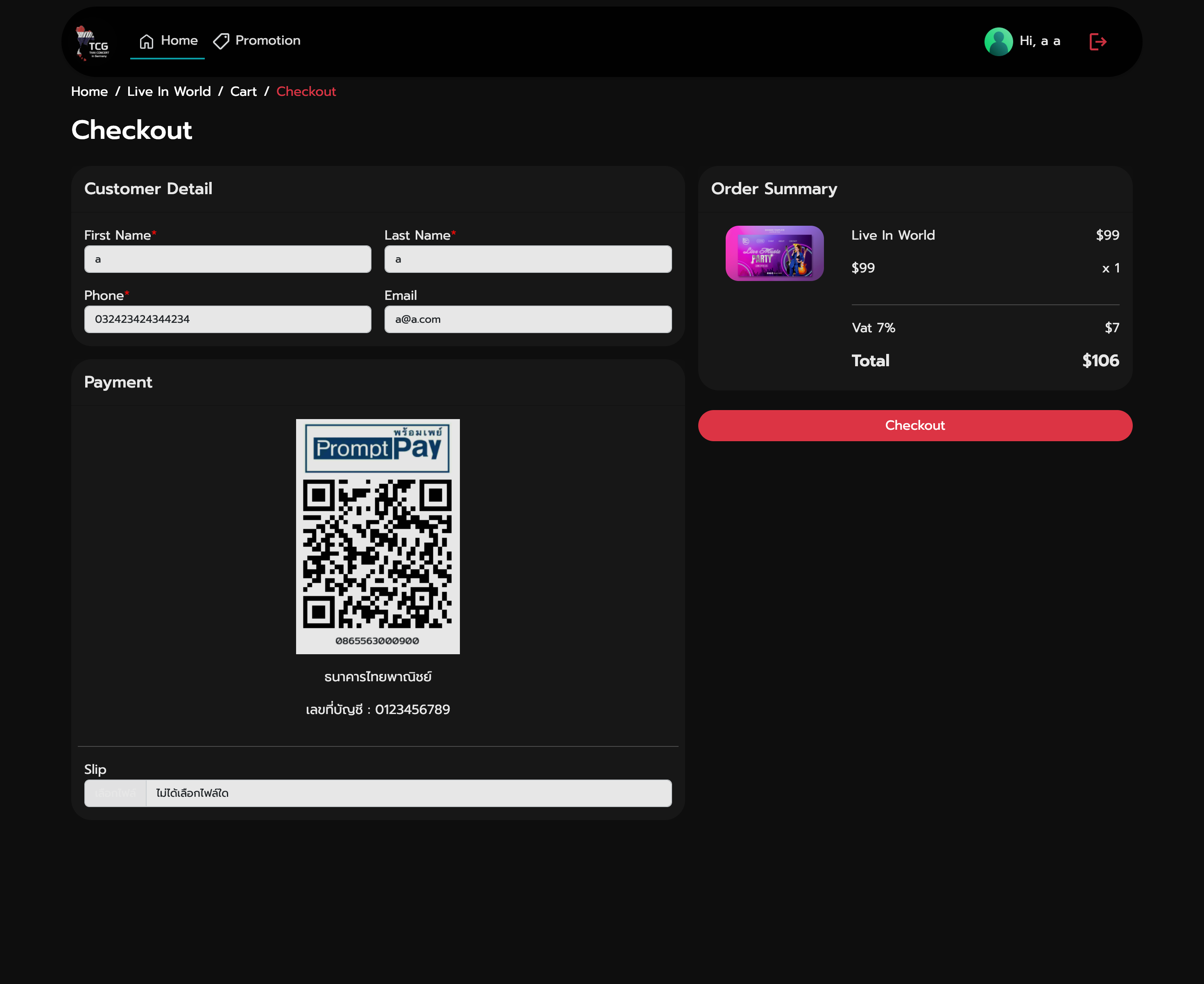
Task: Open Live In World breadcrumb
Action: click(x=169, y=92)
